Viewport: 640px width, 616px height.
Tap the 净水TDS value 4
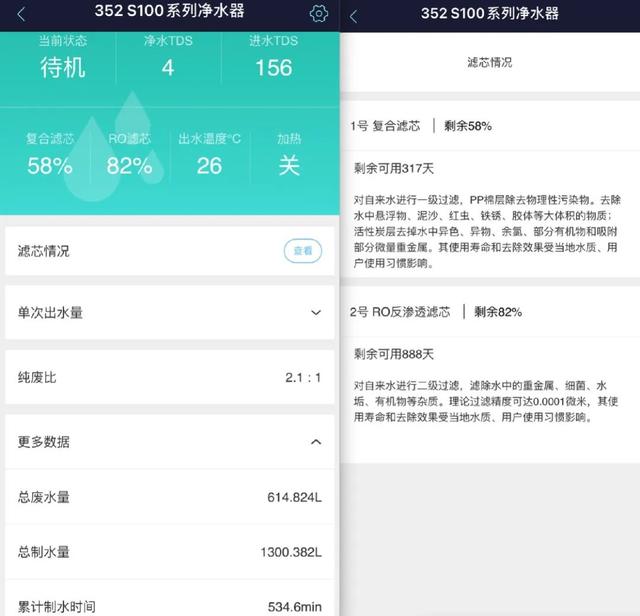168,68
